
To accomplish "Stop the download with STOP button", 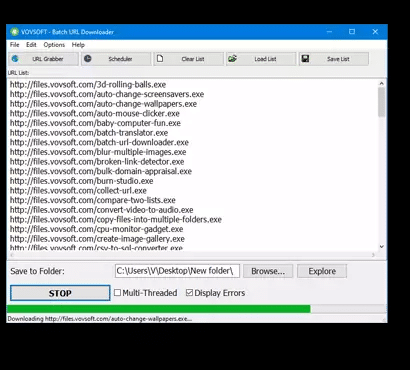I will point(60,293).
